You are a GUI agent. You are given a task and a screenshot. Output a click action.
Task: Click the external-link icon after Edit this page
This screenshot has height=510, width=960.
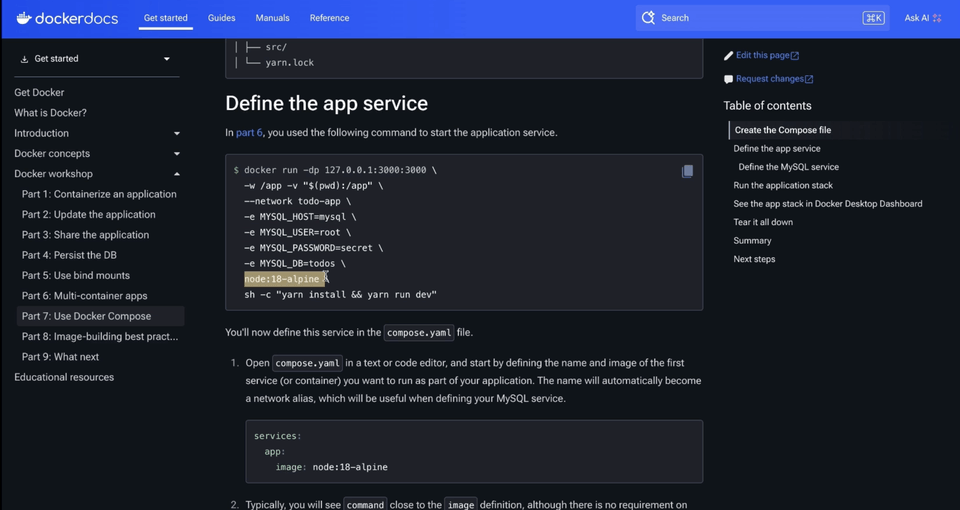(x=795, y=56)
